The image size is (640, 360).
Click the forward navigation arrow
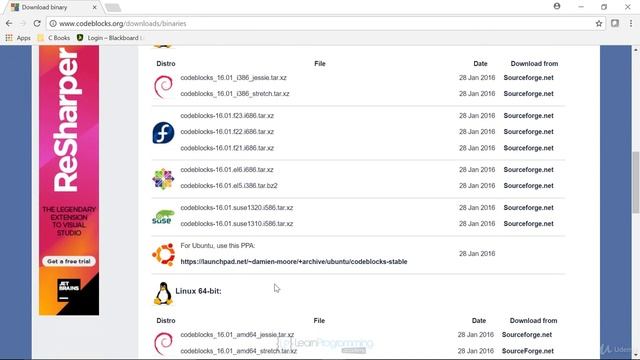point(23,24)
